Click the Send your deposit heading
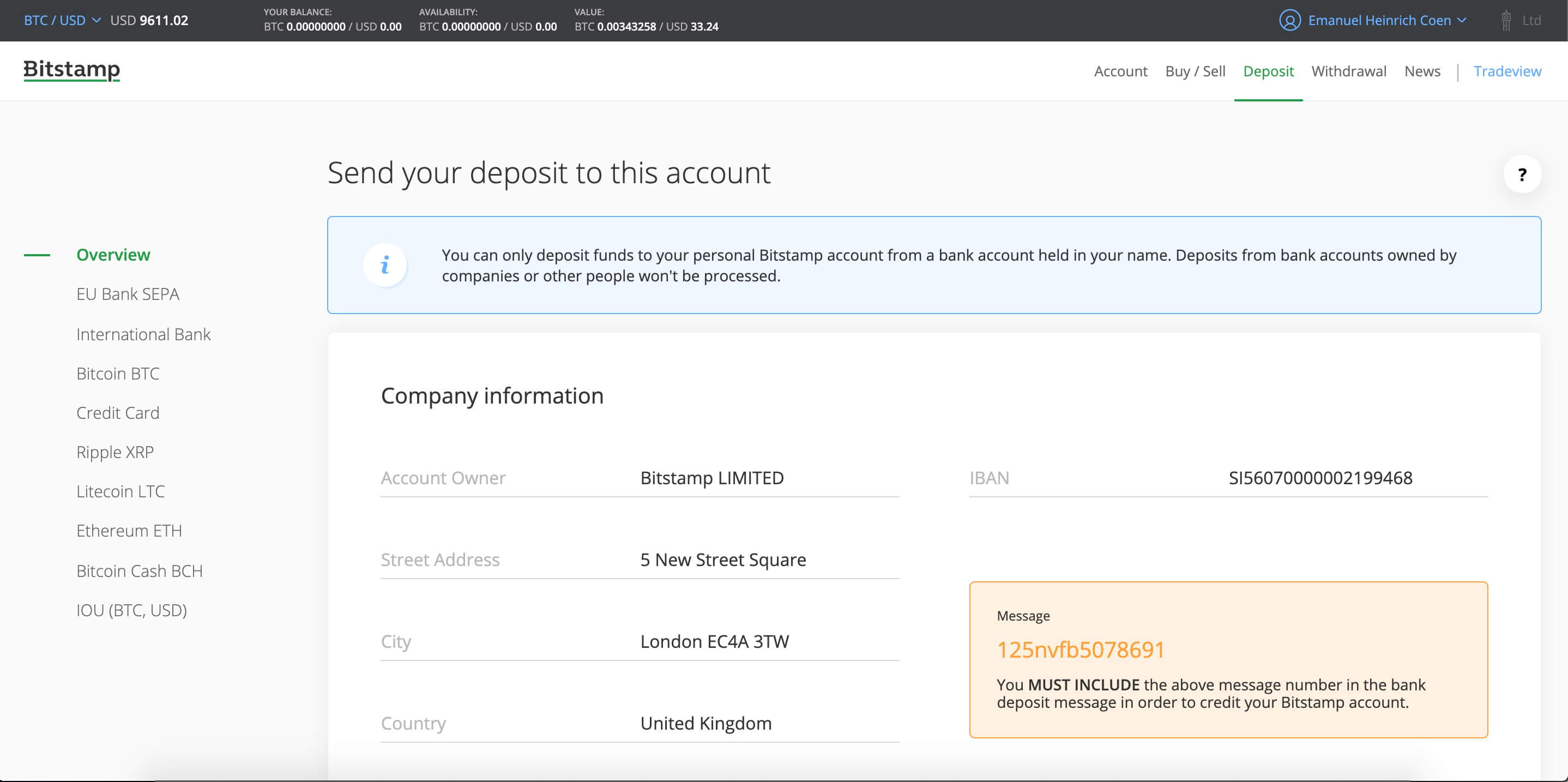The image size is (1568, 782). (548, 173)
